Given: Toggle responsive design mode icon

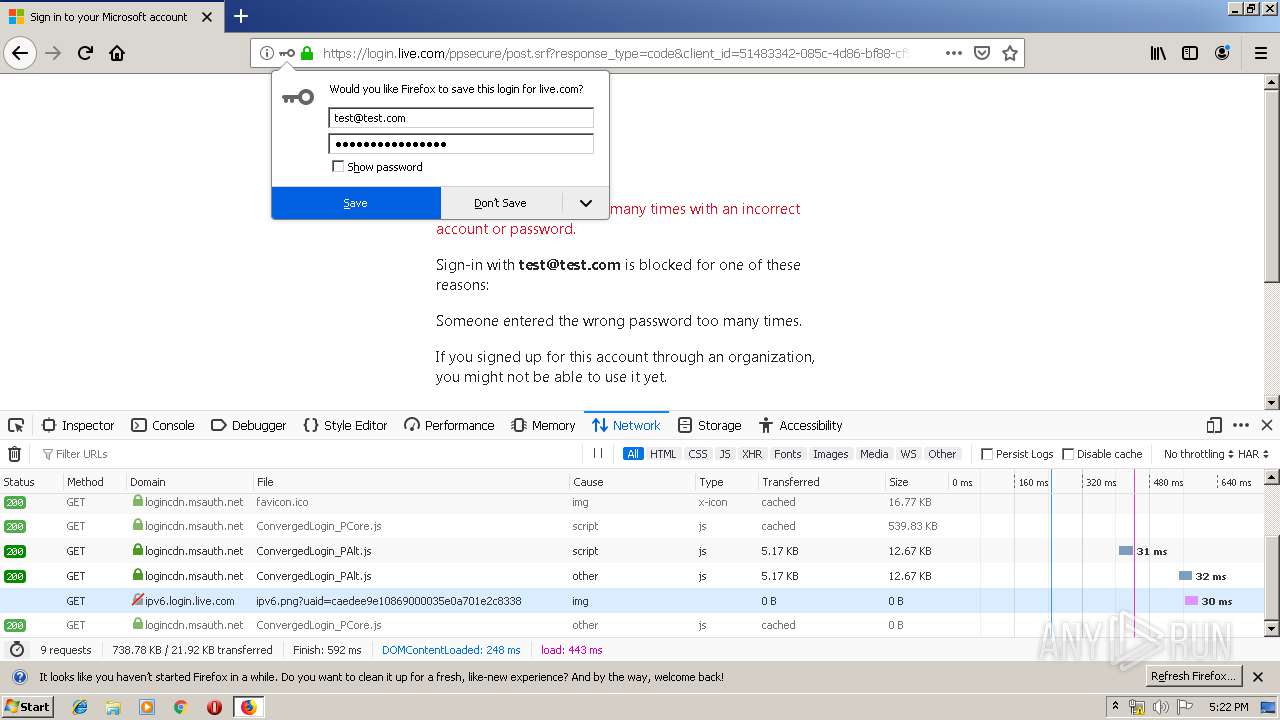Looking at the screenshot, I should (1214, 425).
